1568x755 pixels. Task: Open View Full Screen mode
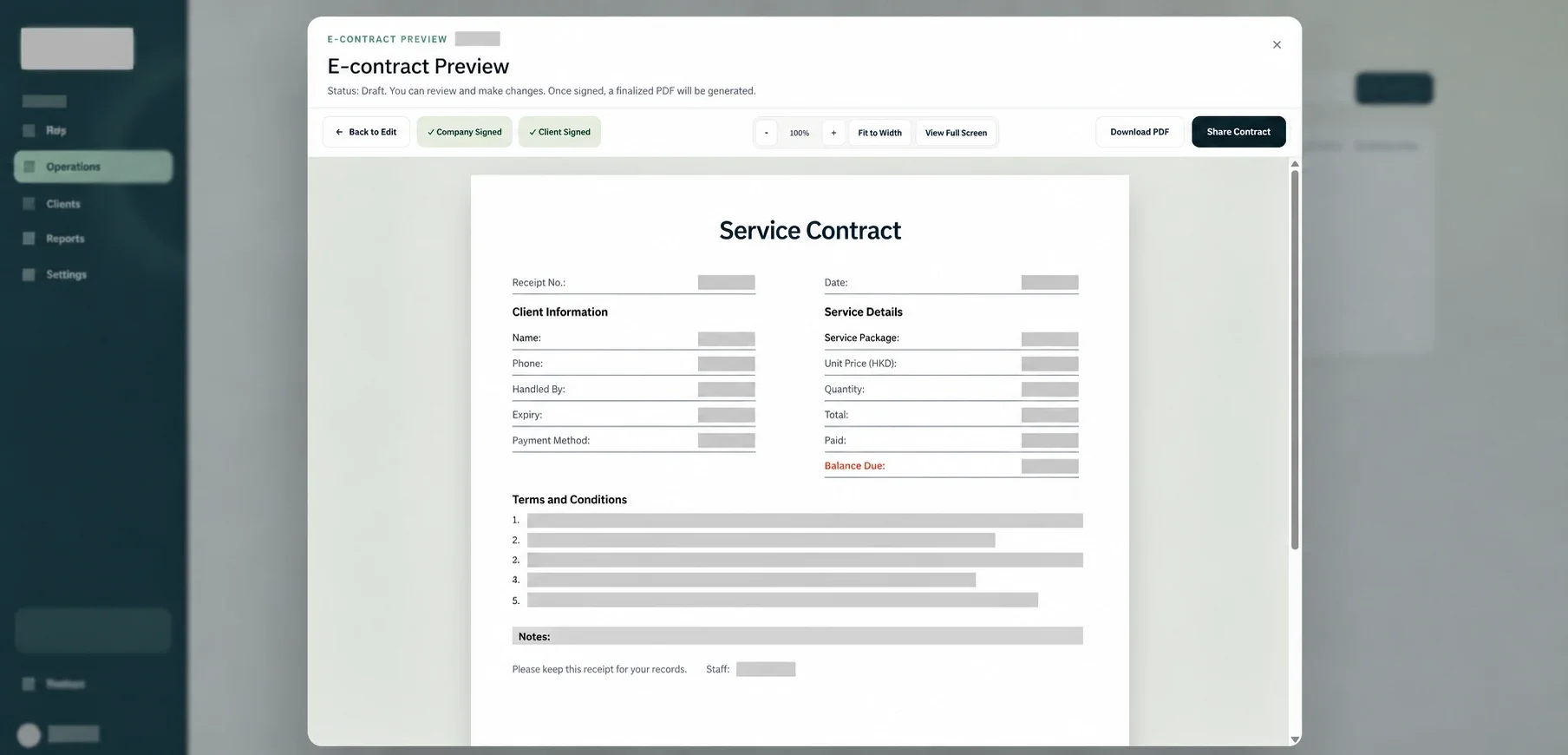point(956,133)
